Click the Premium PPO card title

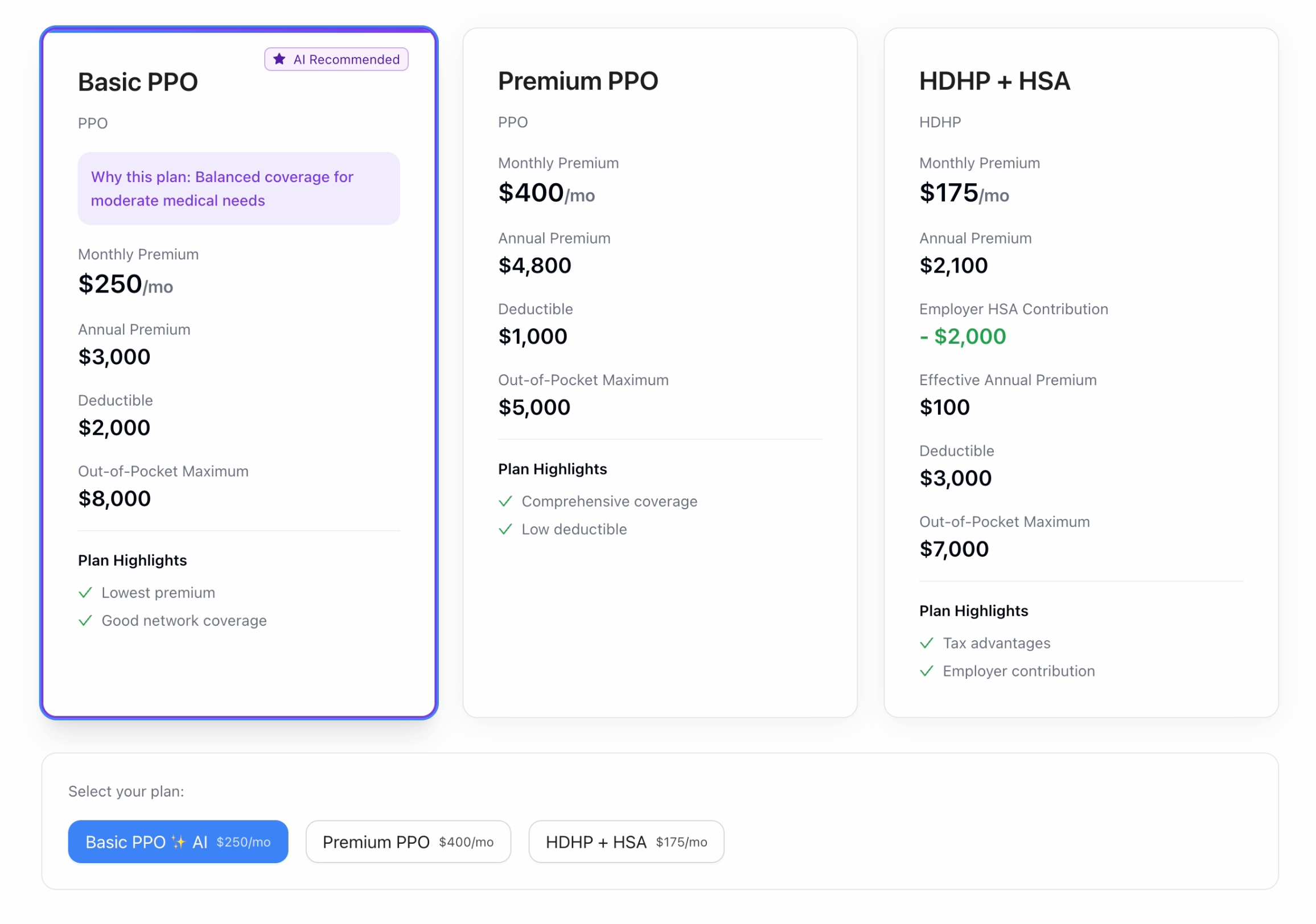578,81
